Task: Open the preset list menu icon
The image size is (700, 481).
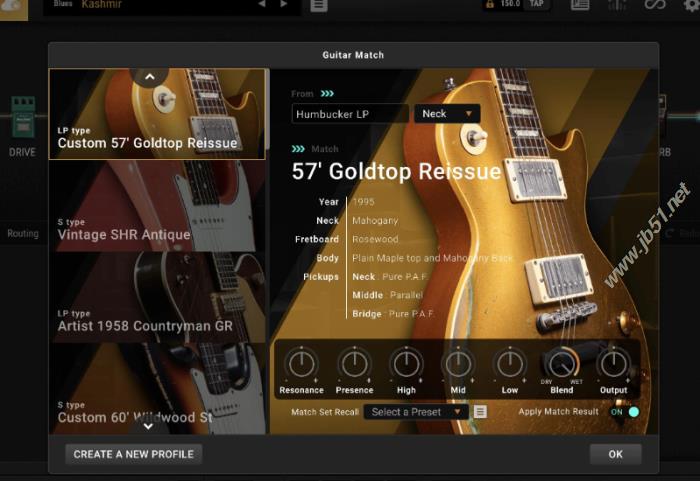Action: [x=319, y=5]
